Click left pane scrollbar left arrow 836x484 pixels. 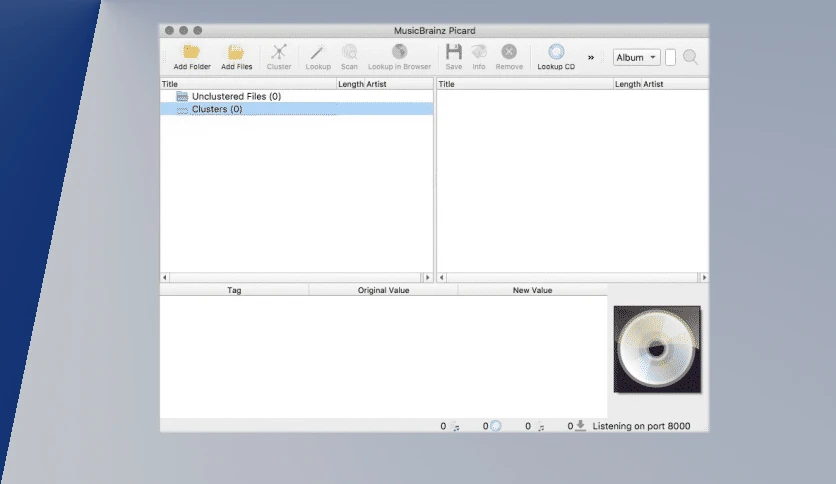(x=165, y=277)
